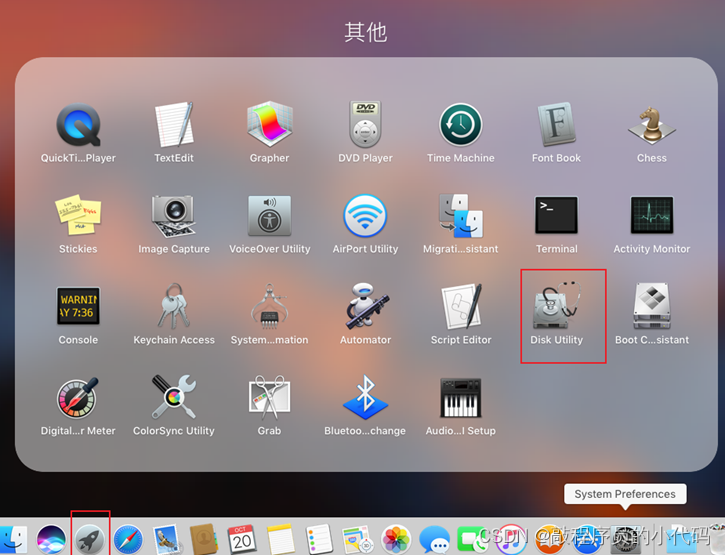Click the folder title 其他

tap(366, 32)
